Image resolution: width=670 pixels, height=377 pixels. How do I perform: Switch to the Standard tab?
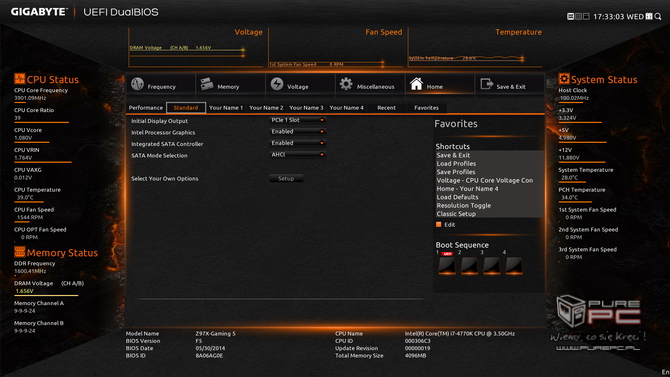point(186,108)
